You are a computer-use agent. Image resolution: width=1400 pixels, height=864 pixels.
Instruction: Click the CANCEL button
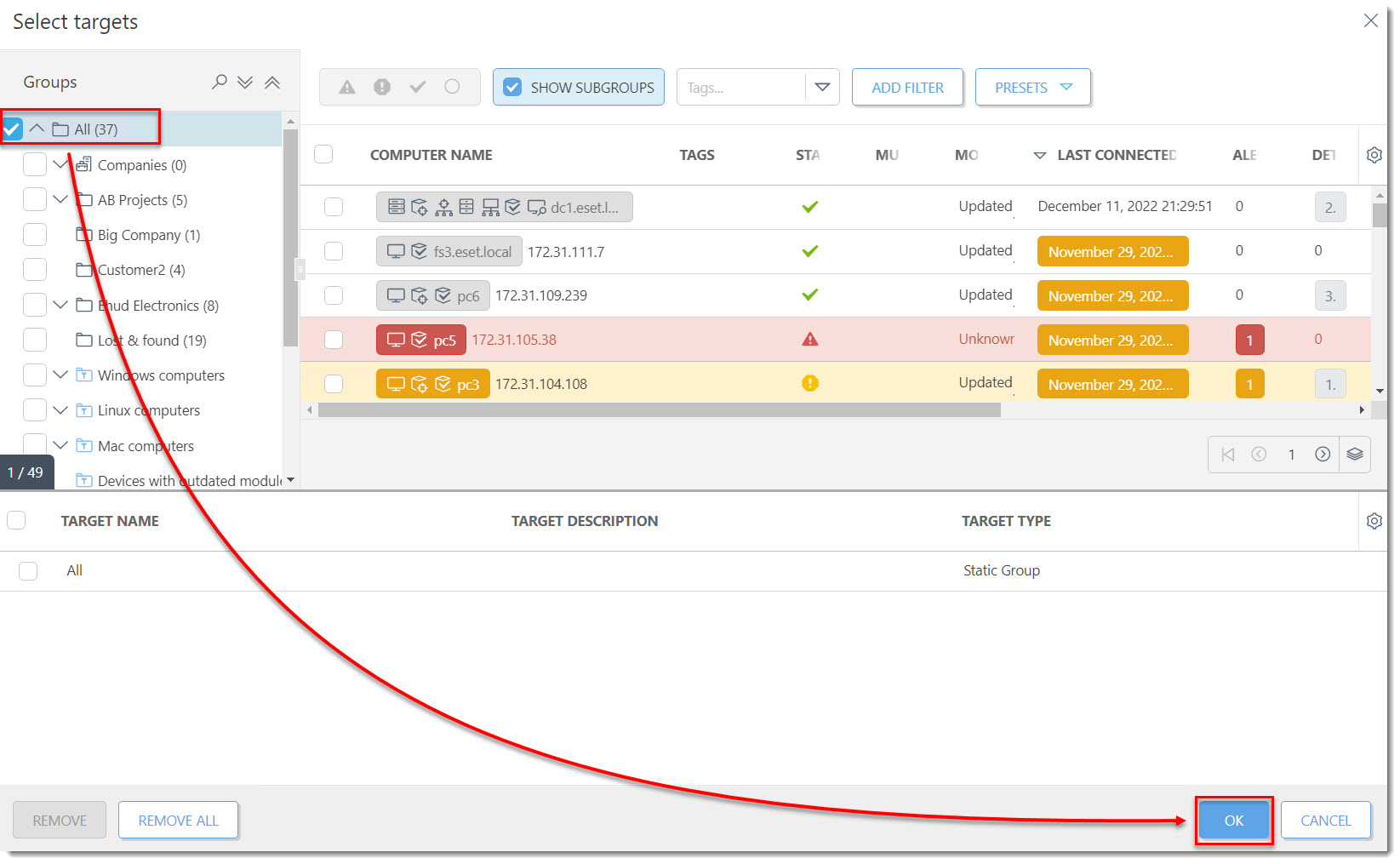1325,821
